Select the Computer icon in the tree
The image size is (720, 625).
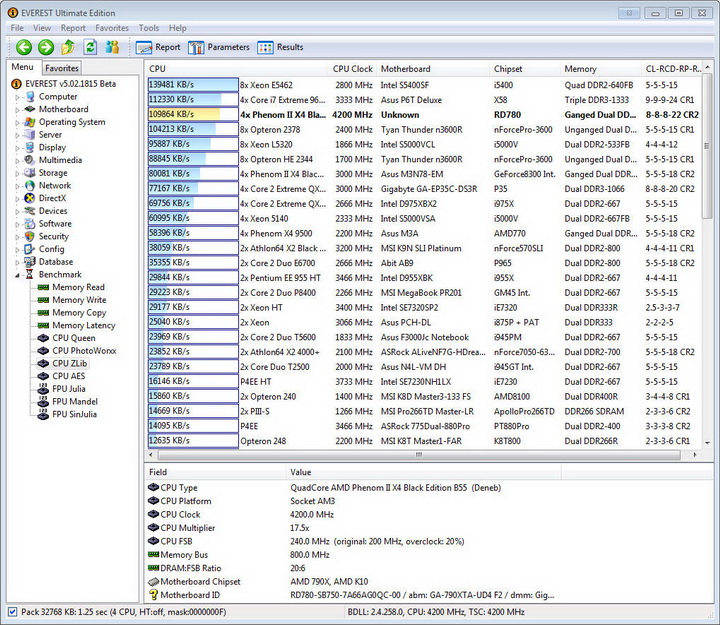30,96
